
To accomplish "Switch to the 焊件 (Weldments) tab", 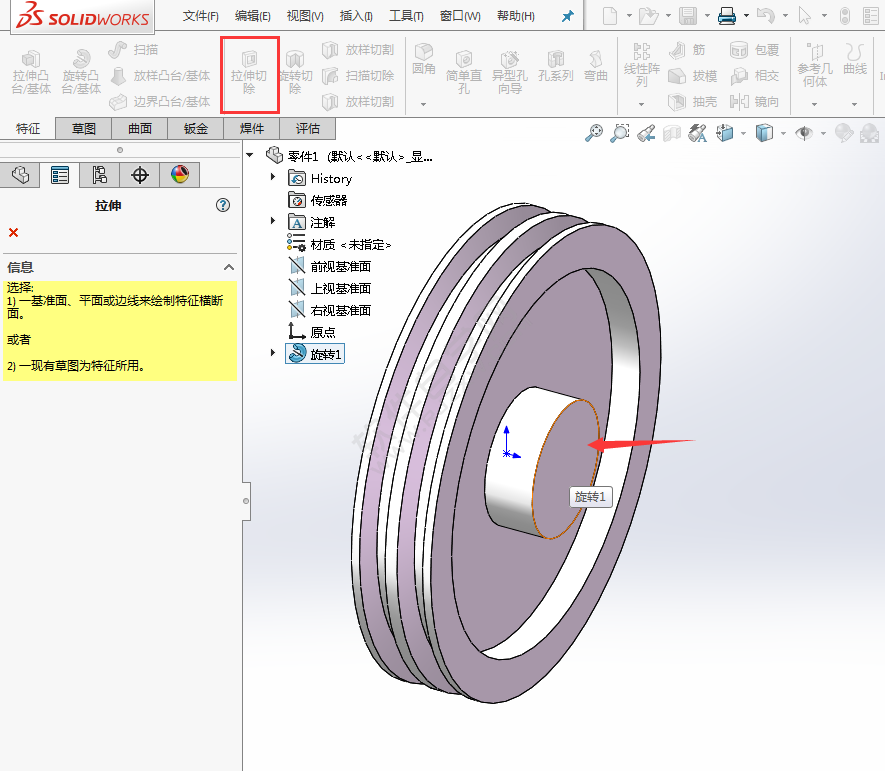I will (252, 129).
